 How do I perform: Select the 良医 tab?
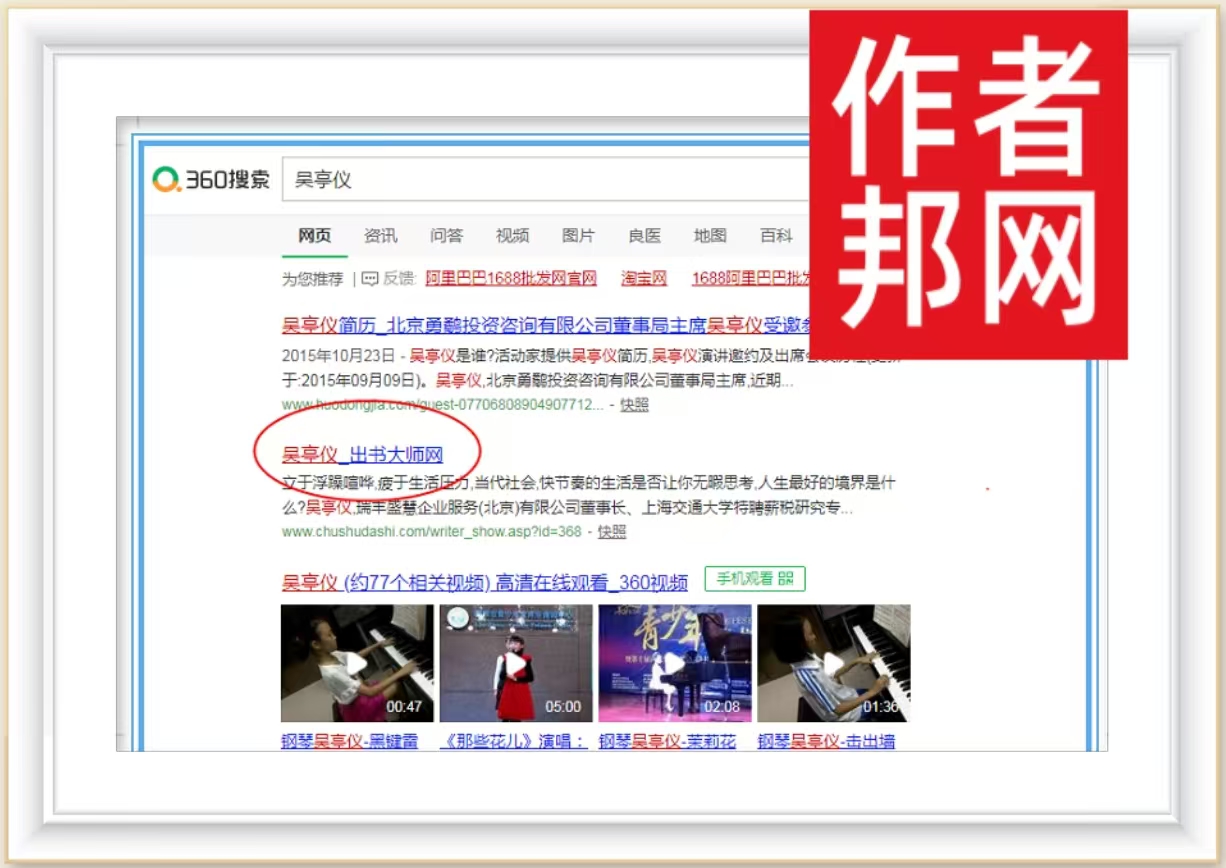pyautogui.click(x=644, y=236)
